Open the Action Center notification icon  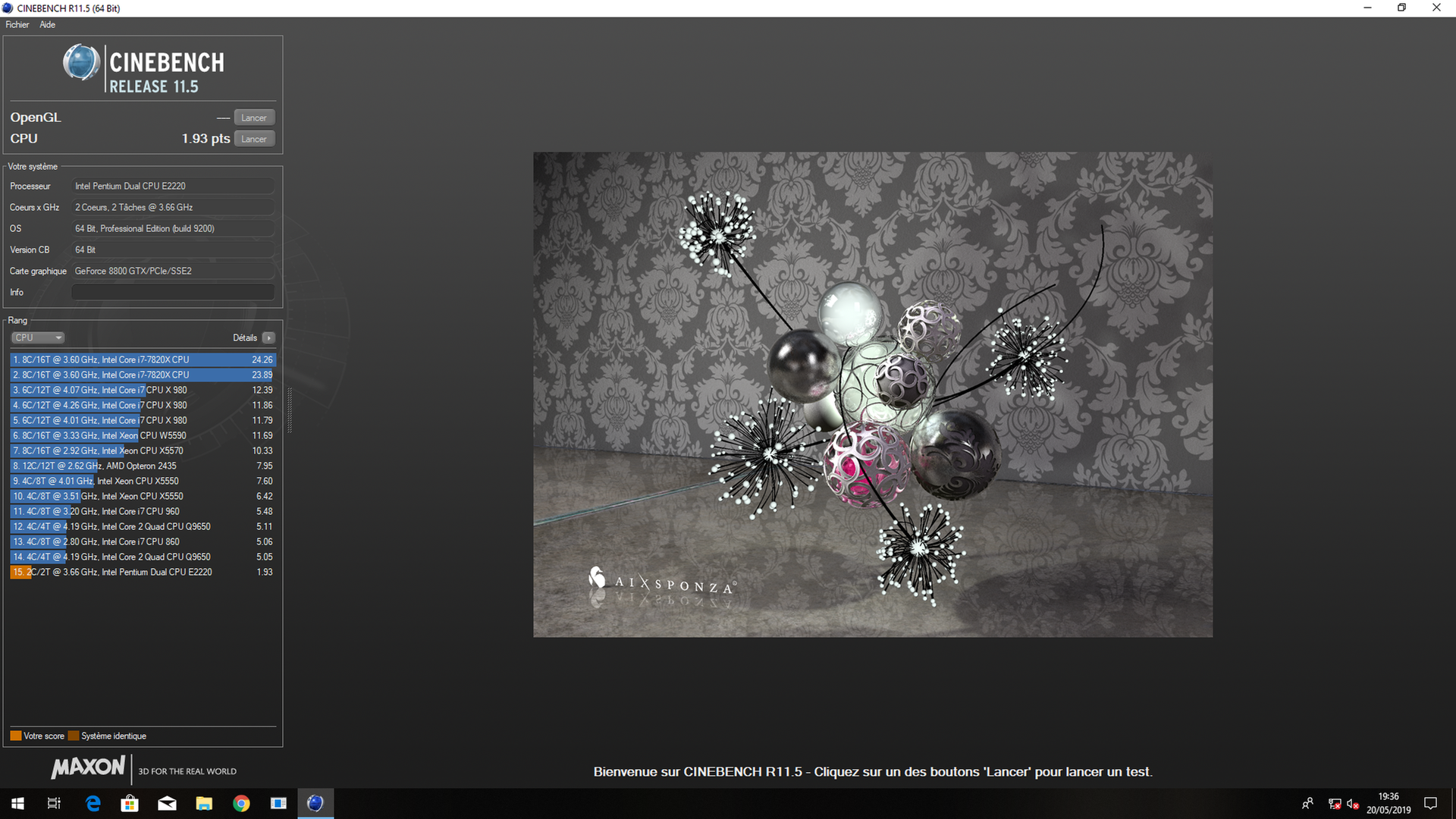[x=1431, y=803]
